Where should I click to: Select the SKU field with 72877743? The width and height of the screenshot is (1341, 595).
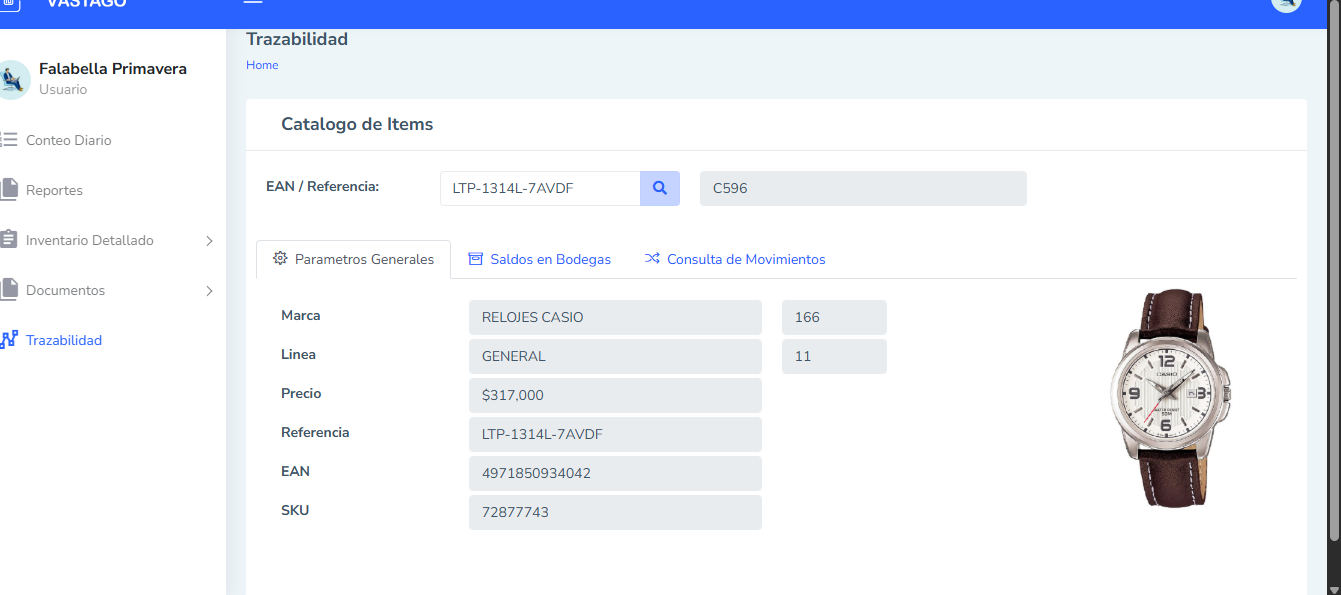(x=615, y=512)
